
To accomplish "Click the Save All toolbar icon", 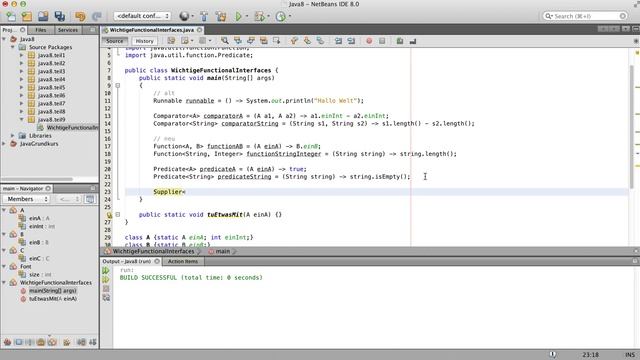I will pos(60,16).
